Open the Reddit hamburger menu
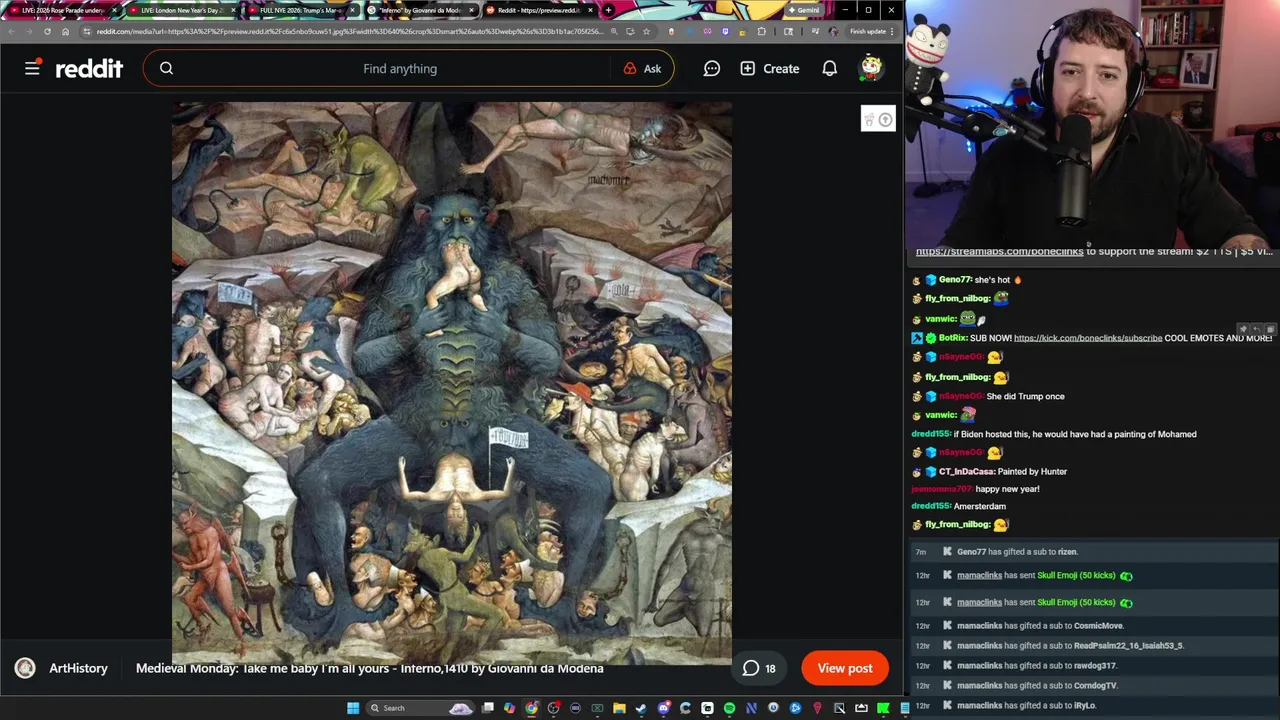This screenshot has width=1280, height=720. tap(32, 68)
